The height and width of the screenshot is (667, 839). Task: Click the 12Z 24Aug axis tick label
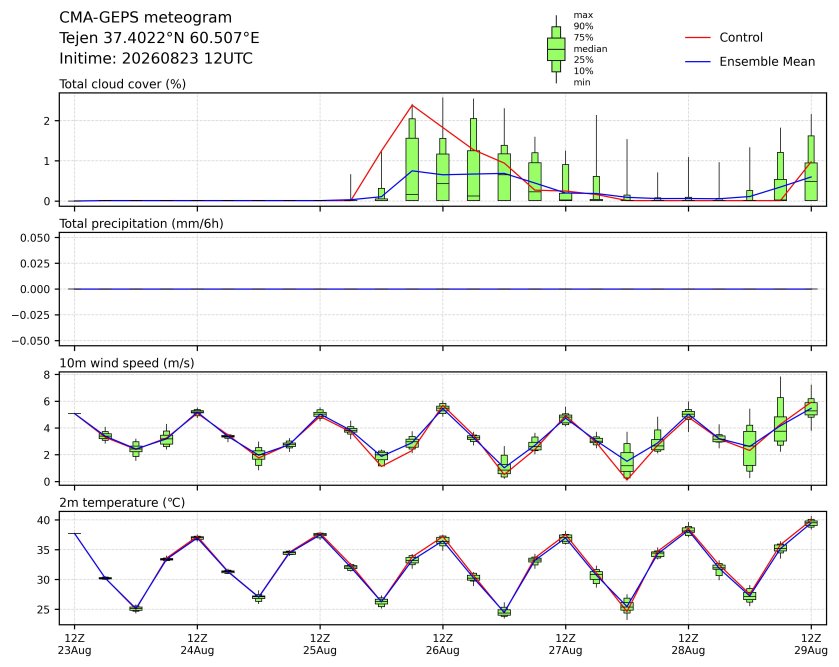point(197,644)
